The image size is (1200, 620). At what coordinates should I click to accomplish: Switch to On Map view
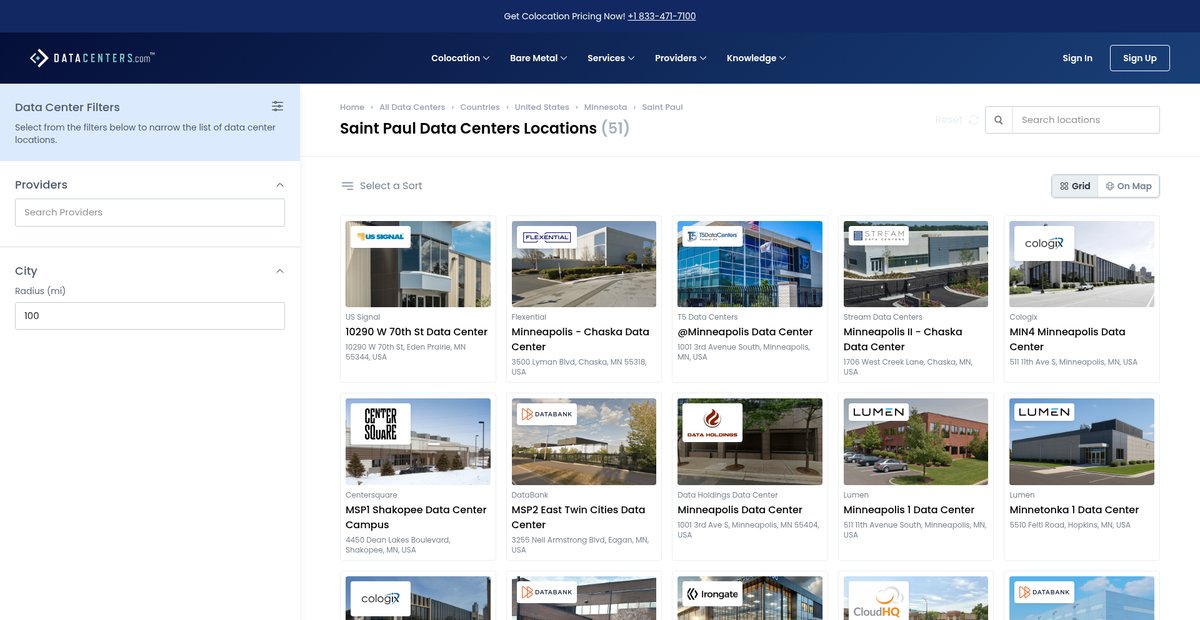(1128, 186)
